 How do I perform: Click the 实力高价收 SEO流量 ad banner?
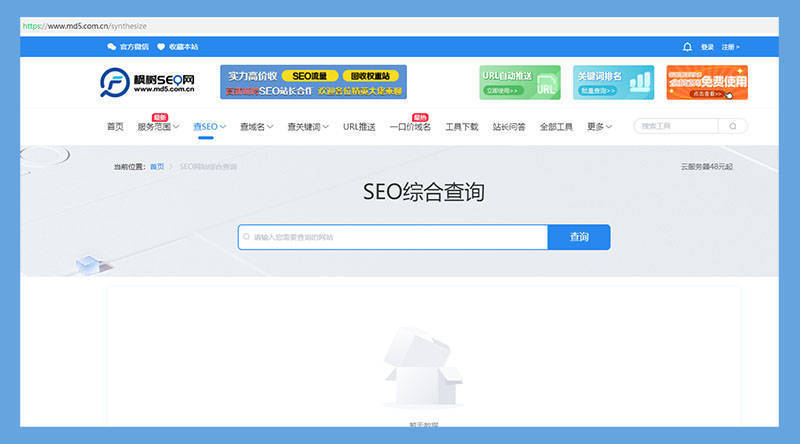pyautogui.click(x=313, y=82)
